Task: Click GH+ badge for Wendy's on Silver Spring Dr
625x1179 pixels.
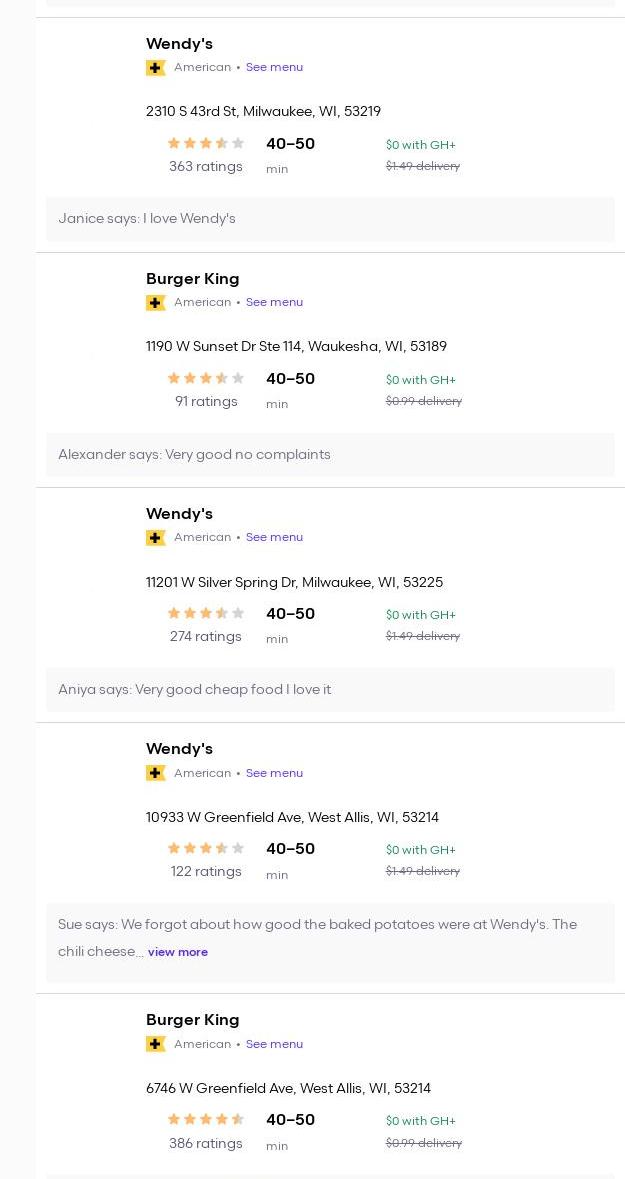Action: point(155,538)
